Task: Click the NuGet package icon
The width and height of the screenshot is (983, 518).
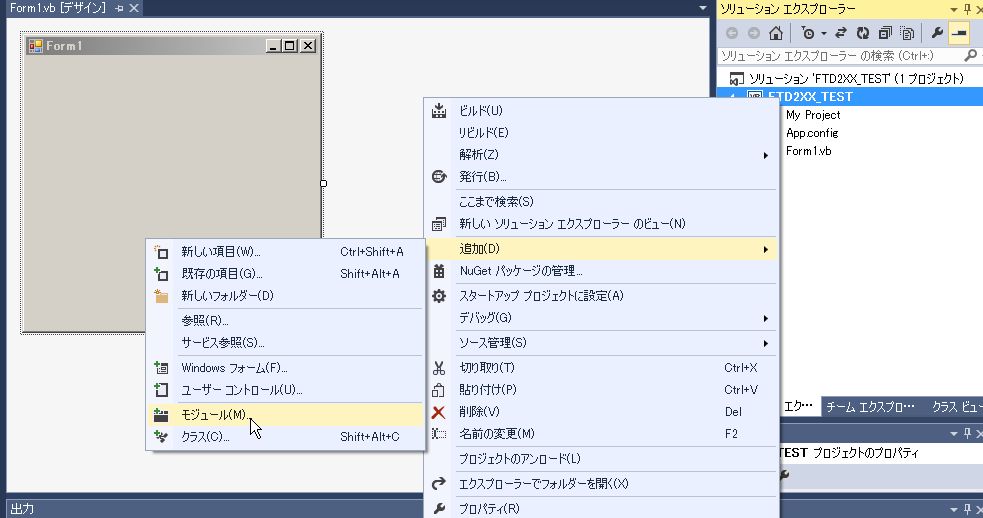Action: coord(439,271)
